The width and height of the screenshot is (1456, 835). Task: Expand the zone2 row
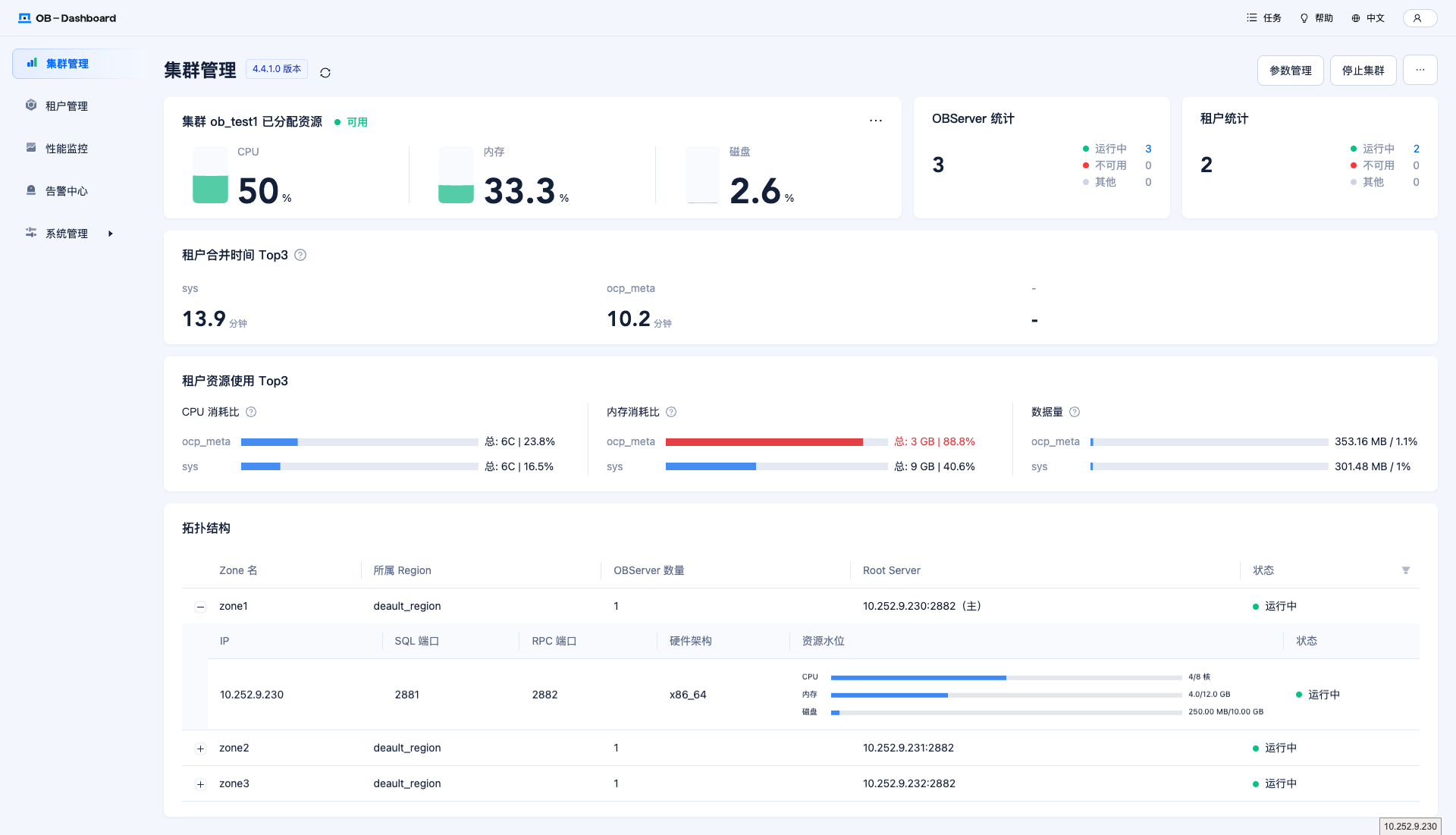click(x=200, y=749)
